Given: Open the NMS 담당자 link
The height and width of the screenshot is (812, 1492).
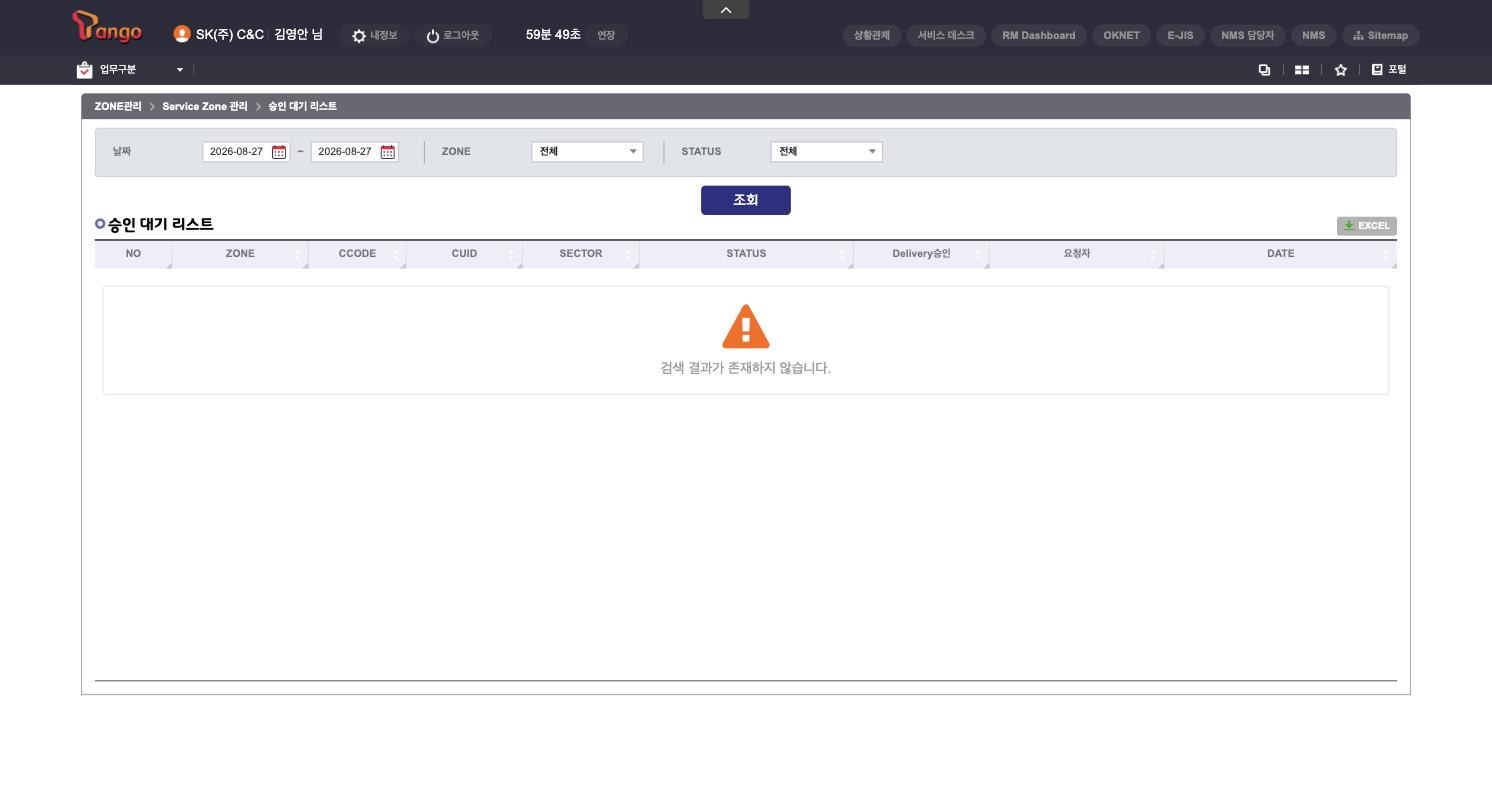Looking at the screenshot, I should click(1248, 36).
